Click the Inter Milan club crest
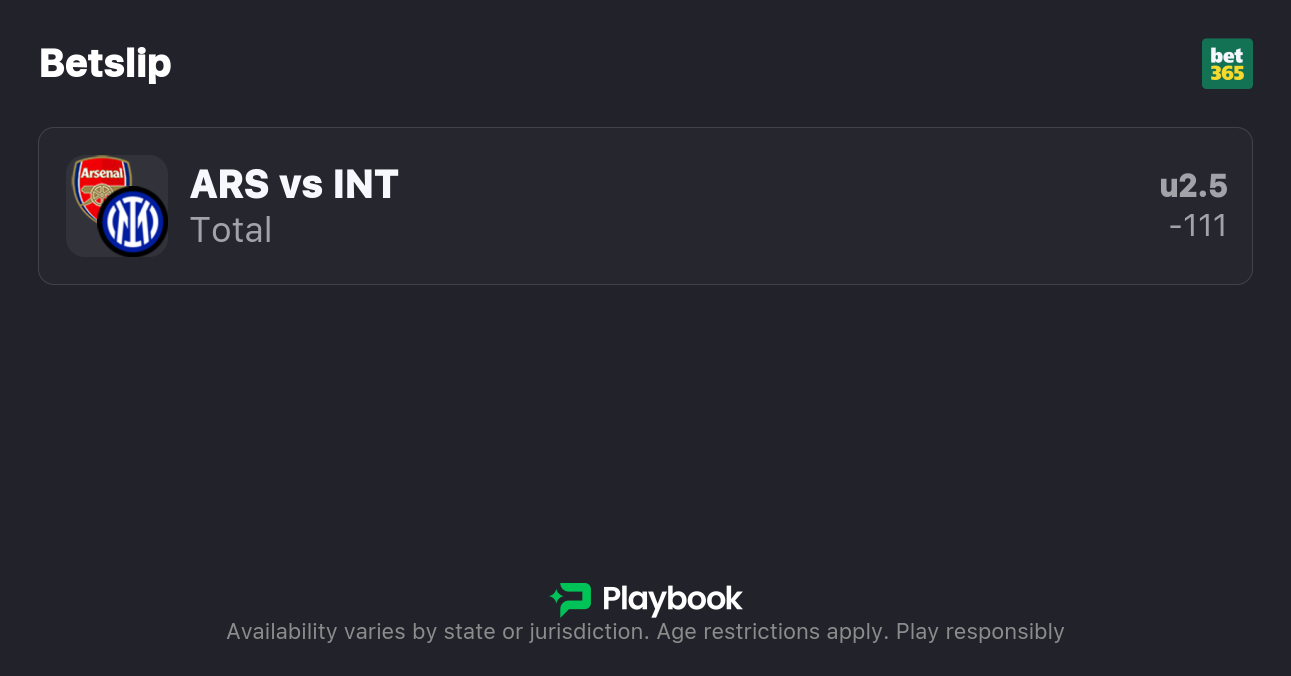Viewport: 1291px width, 676px height. 132,222
